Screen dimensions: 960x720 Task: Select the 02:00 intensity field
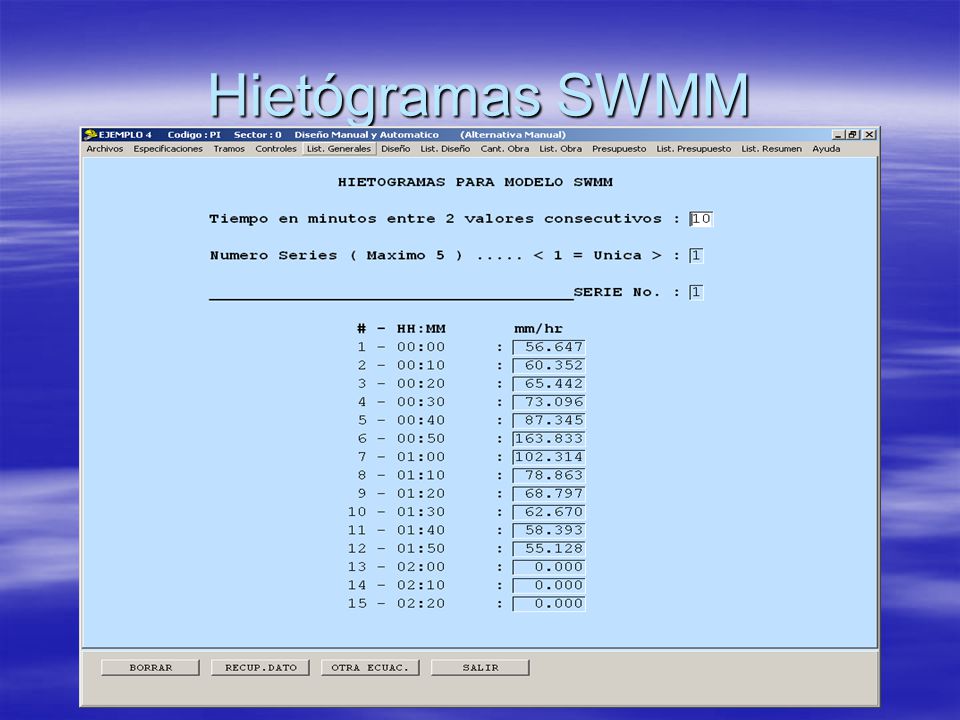point(549,568)
